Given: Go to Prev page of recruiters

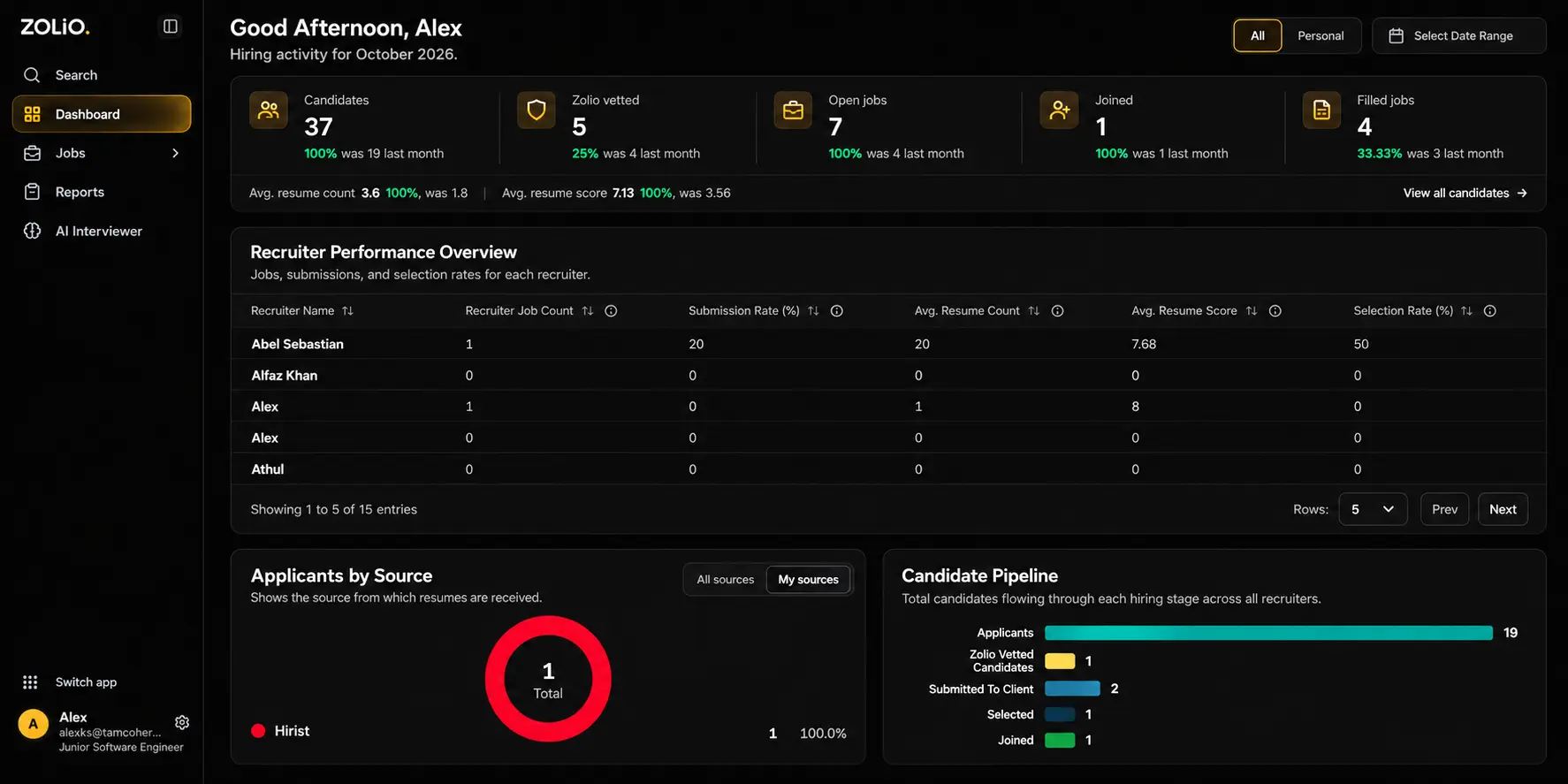Looking at the screenshot, I should tap(1444, 509).
